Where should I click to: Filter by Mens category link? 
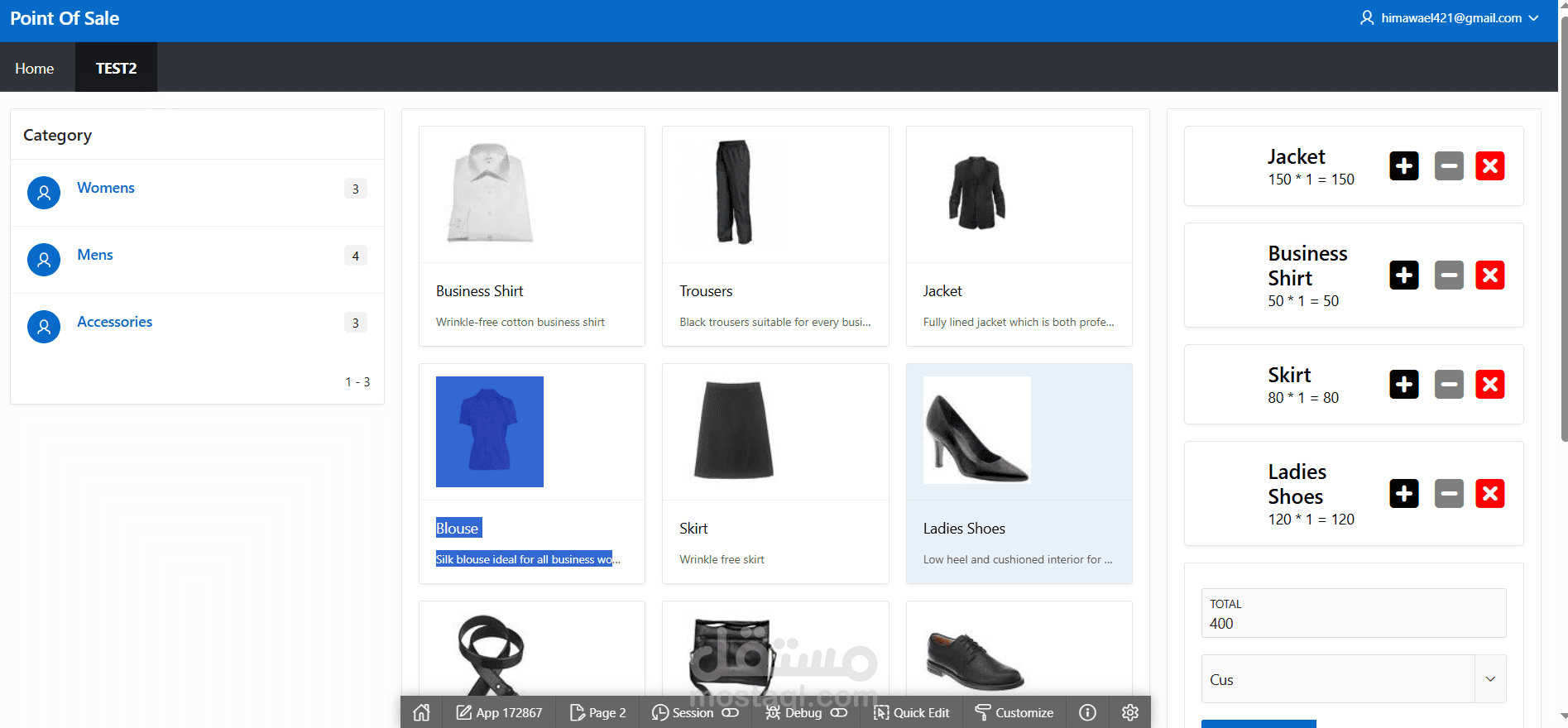pos(95,255)
